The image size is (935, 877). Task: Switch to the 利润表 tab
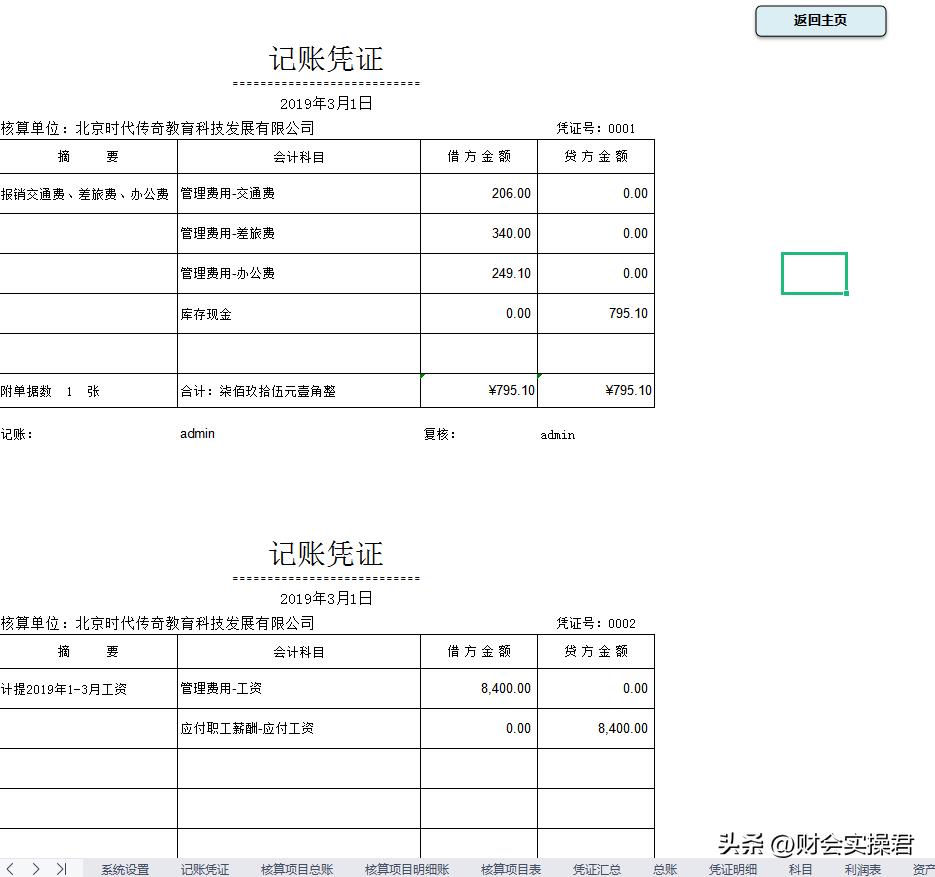coord(861,869)
